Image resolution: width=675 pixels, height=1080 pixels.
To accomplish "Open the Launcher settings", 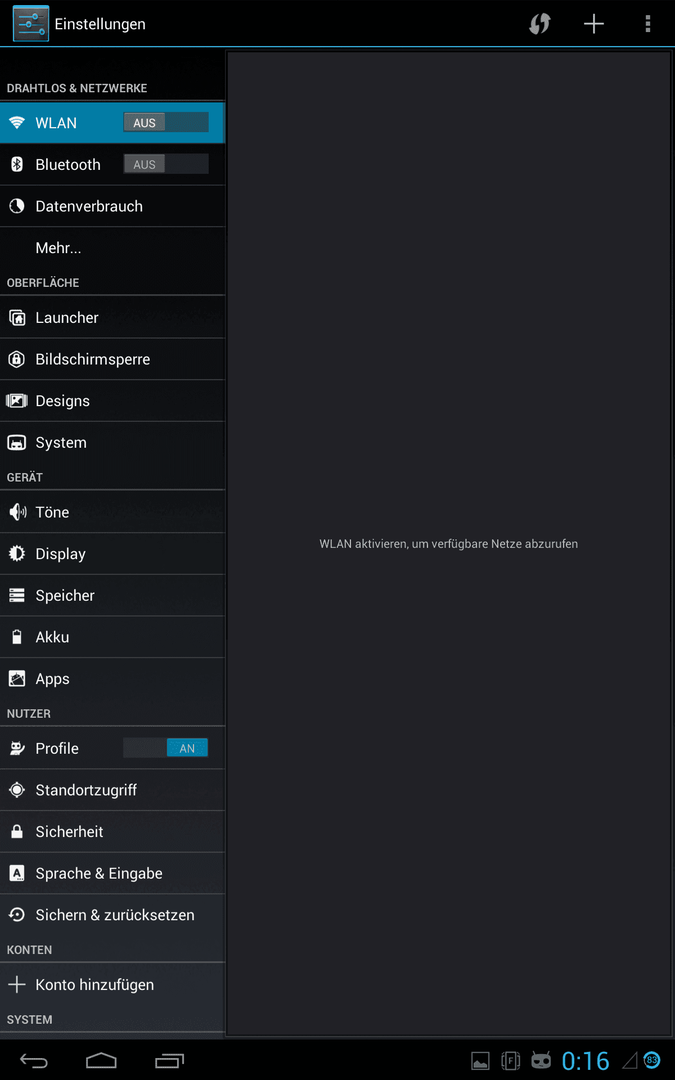I will (x=112, y=318).
